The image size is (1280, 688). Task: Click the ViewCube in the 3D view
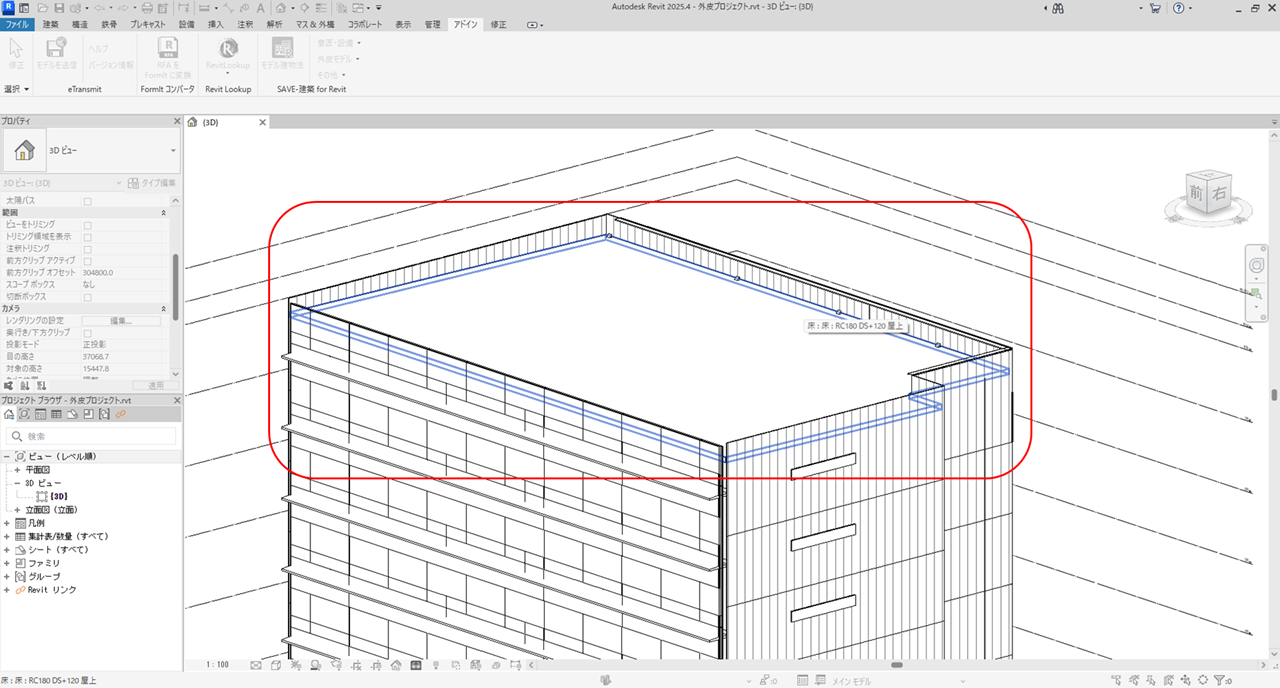click(1208, 191)
